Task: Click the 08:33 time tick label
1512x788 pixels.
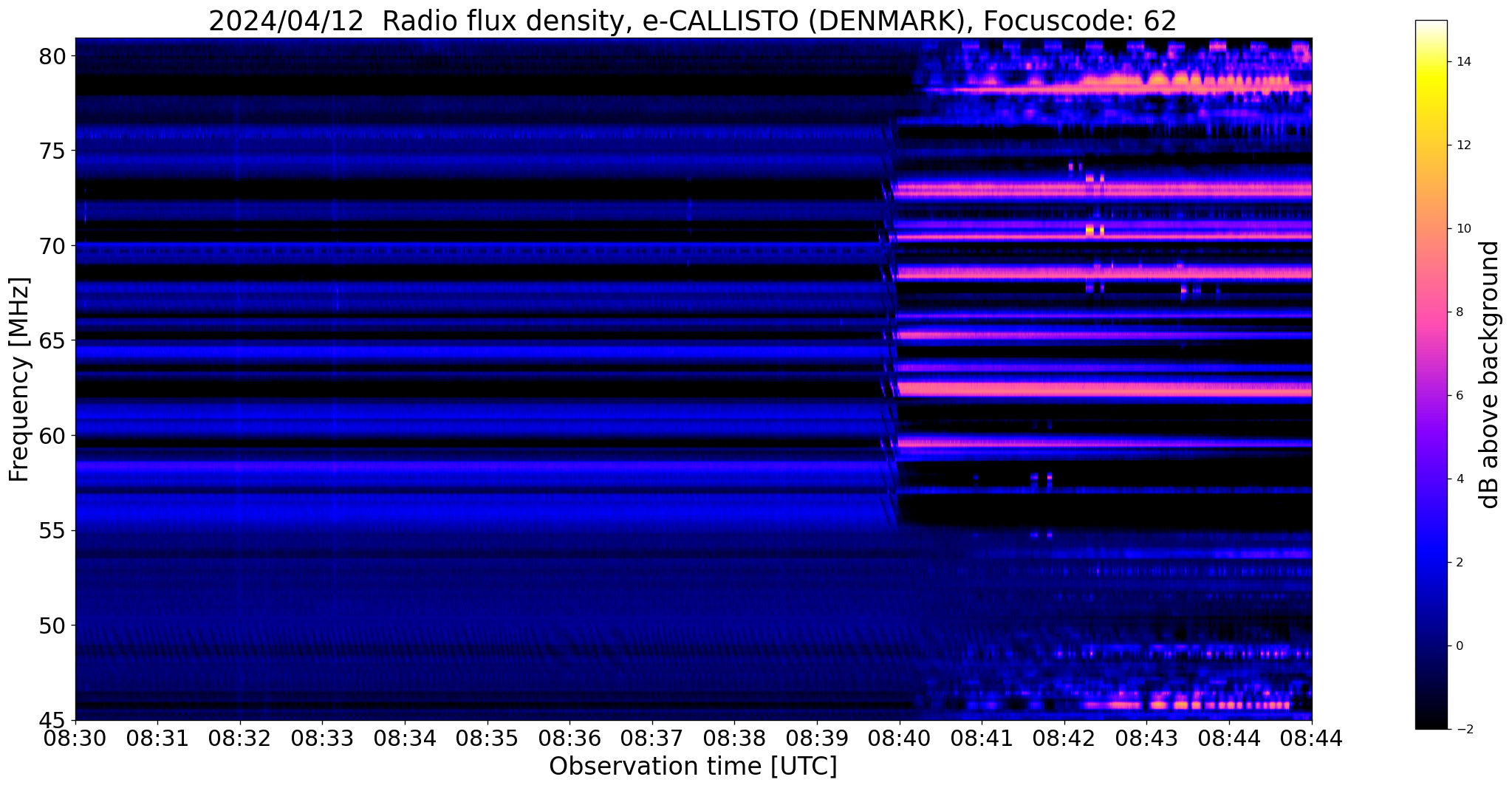Action: tap(322, 737)
